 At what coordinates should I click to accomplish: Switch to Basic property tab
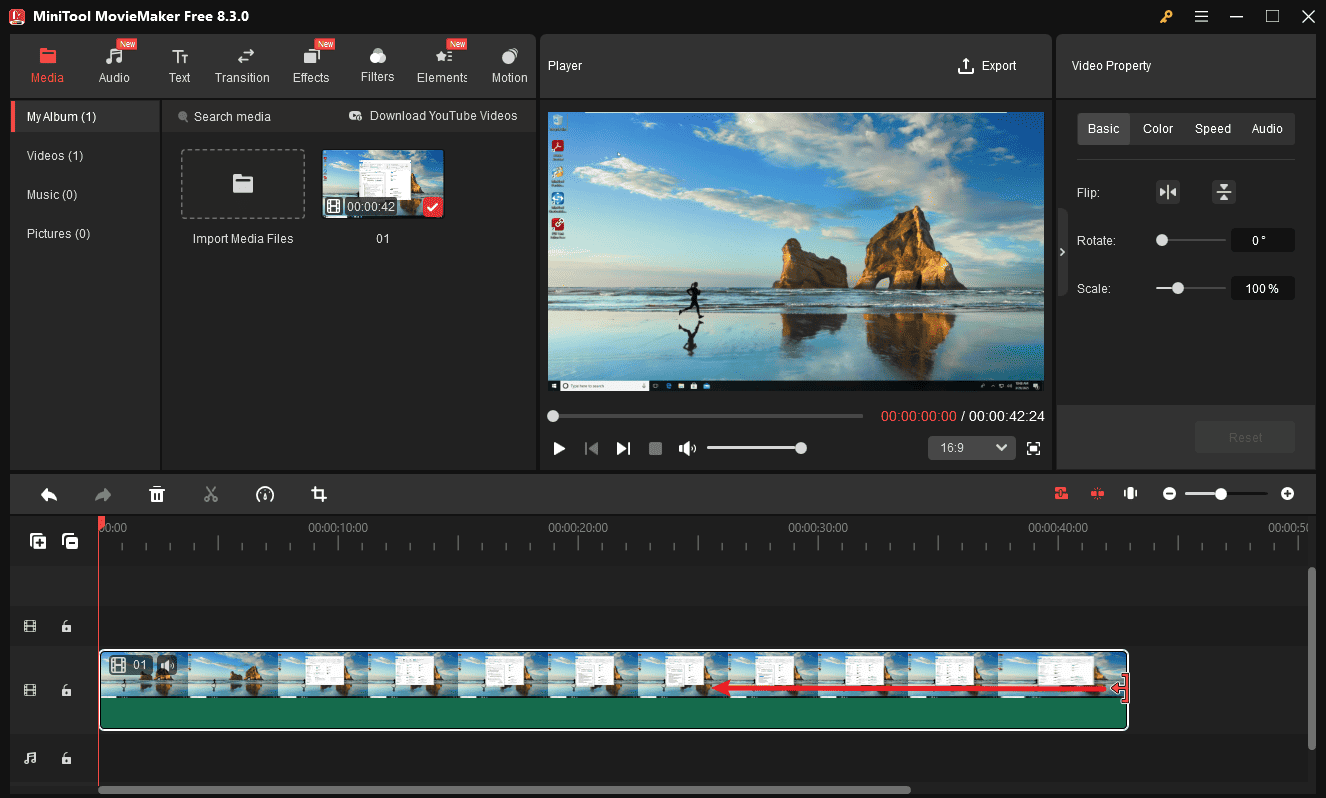tap(1104, 129)
